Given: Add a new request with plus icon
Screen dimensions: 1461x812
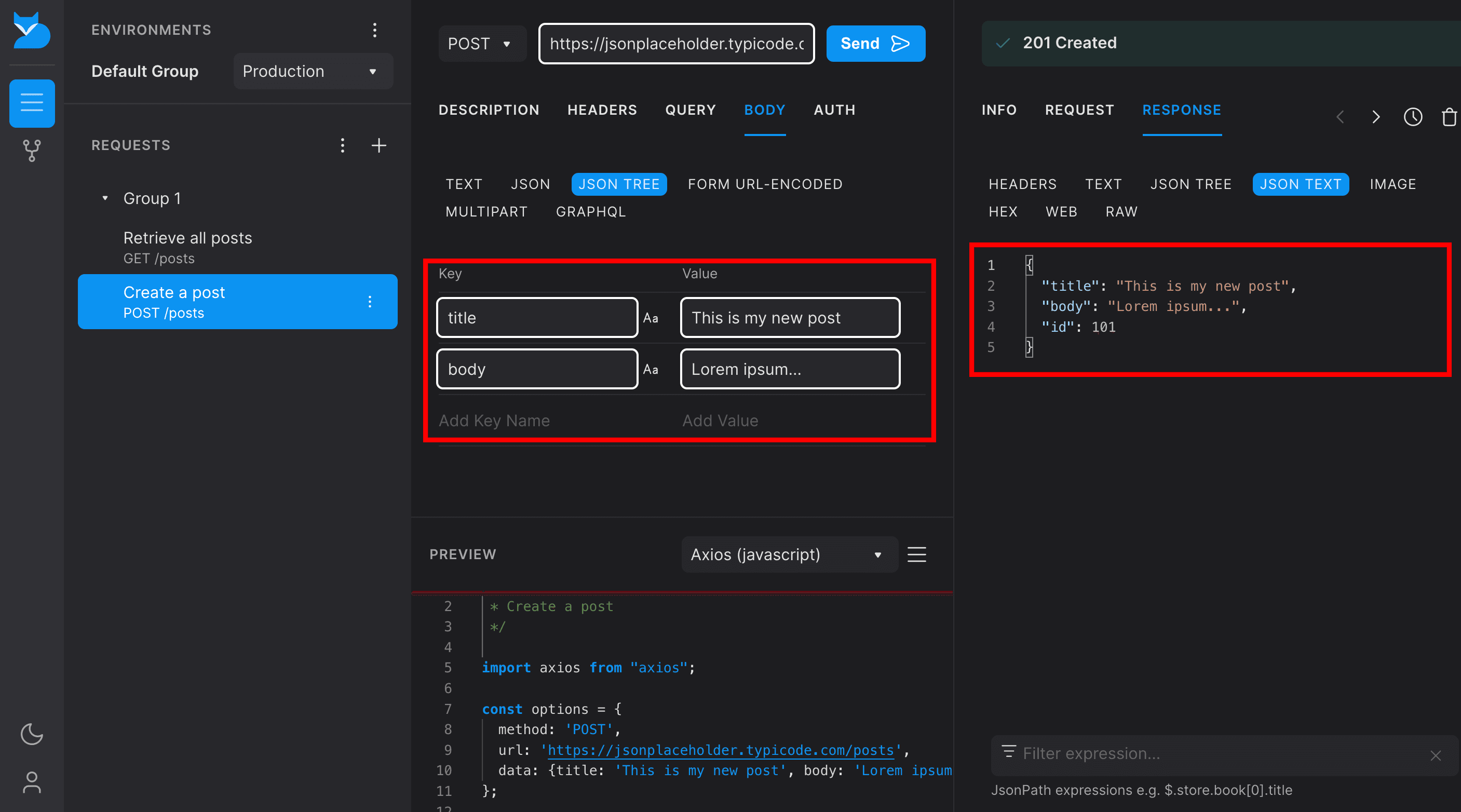Looking at the screenshot, I should [379, 146].
